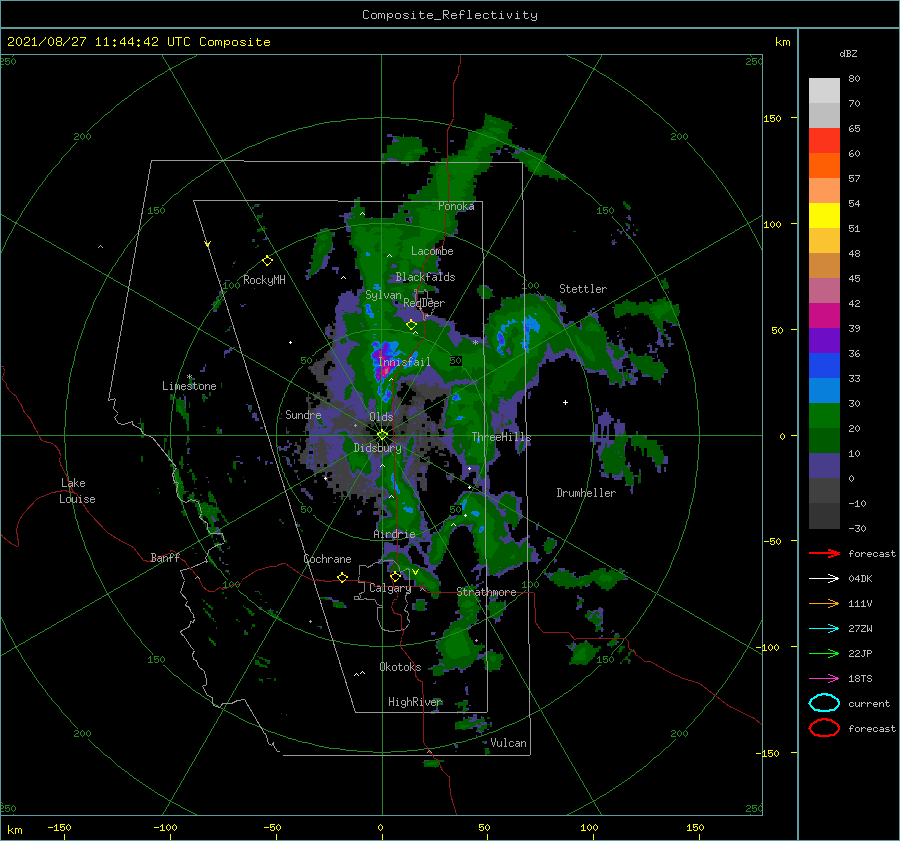
Task: Pick the bright green 20-30 dBZ swatch
Action: pyautogui.click(x=824, y=416)
